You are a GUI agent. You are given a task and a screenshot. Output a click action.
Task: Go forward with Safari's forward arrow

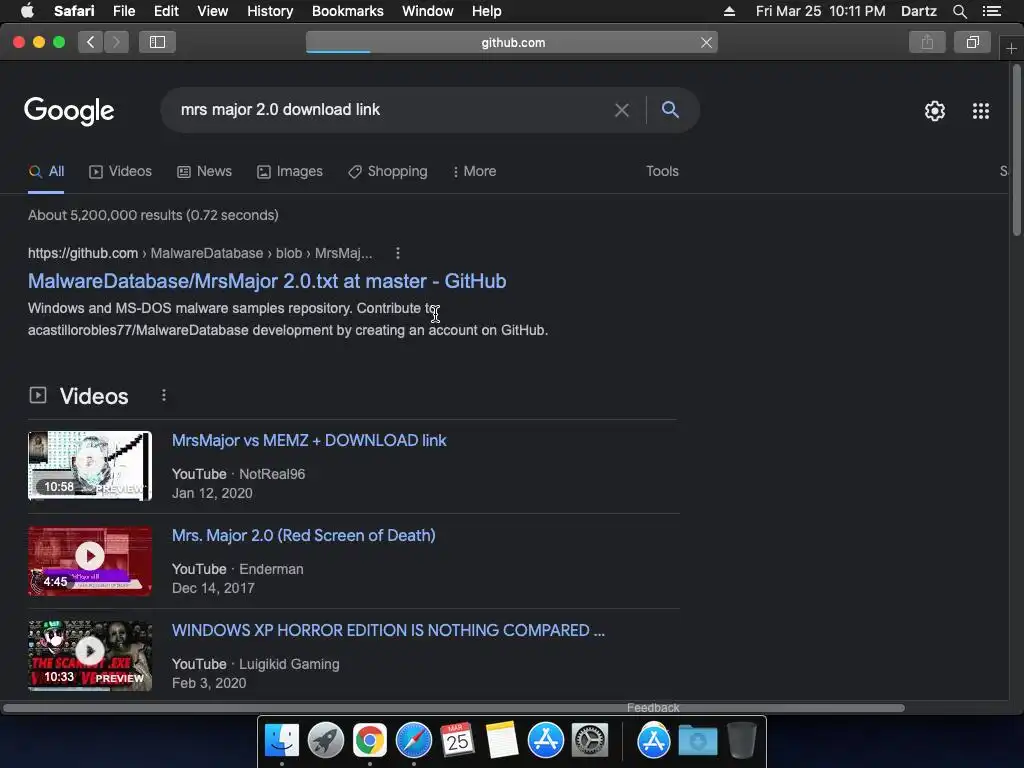[116, 42]
